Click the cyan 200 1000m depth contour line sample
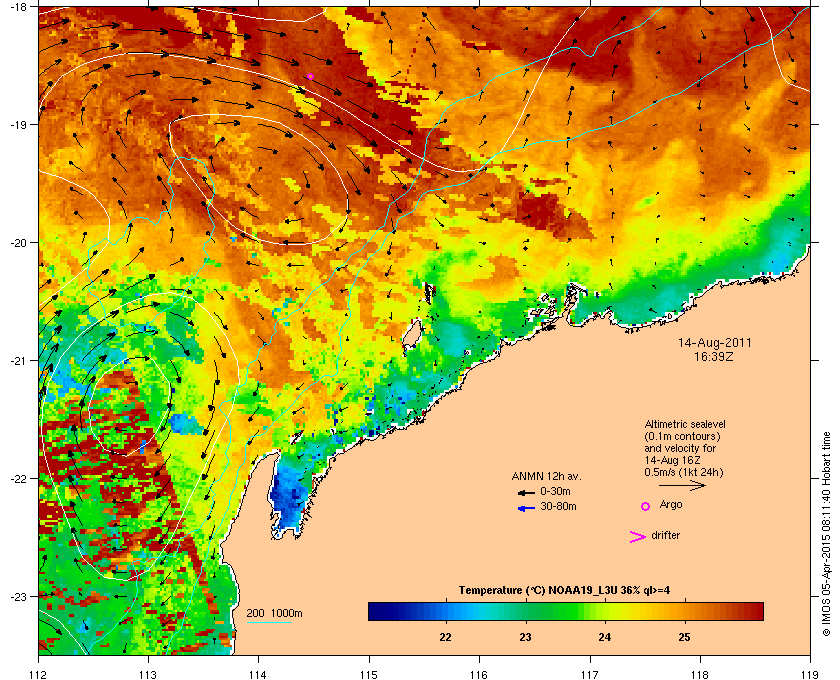The image size is (840, 680). (x=269, y=623)
